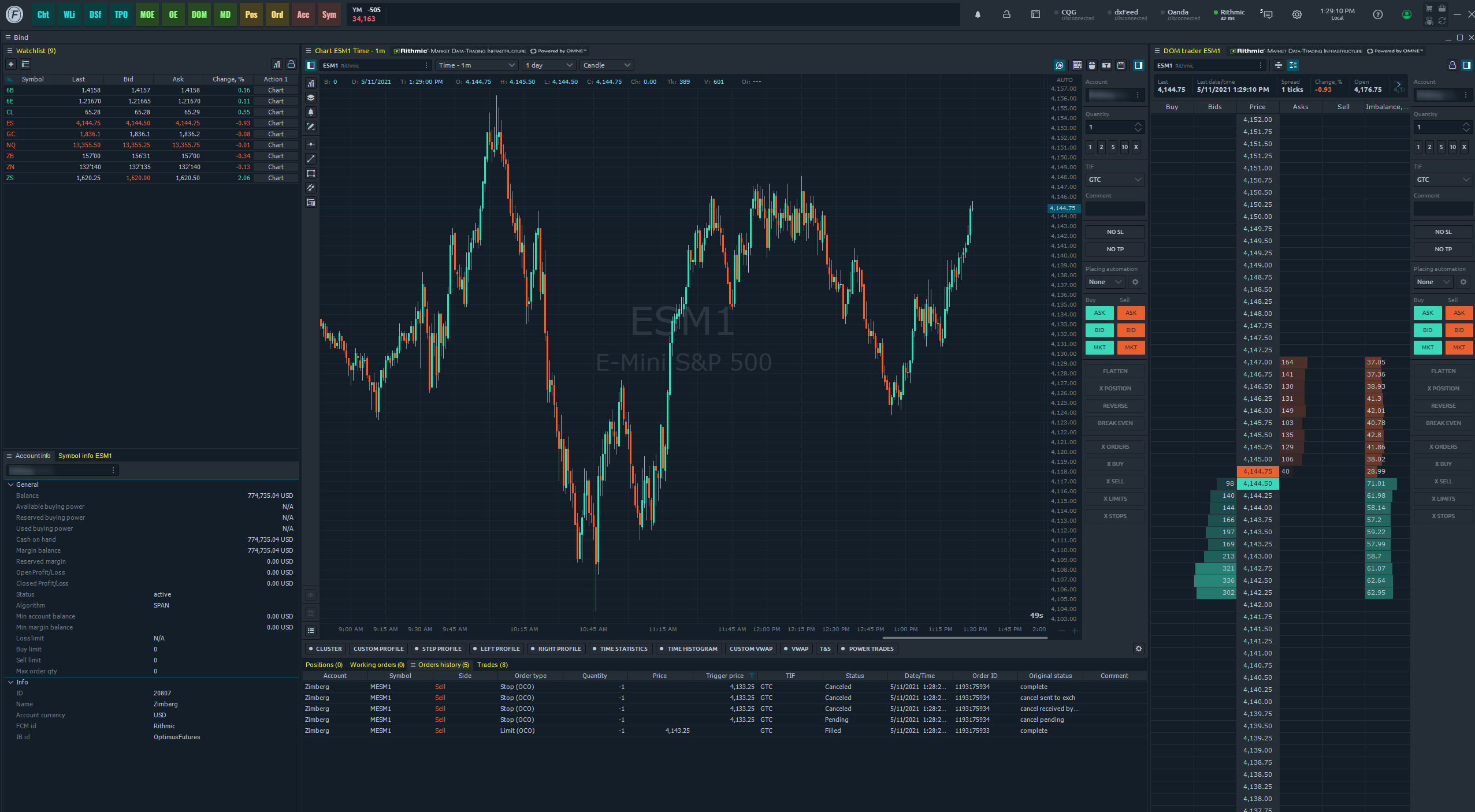The image size is (1475, 812).
Task: Click the mouse trading icon on chart toolbar
Action: [1092, 65]
